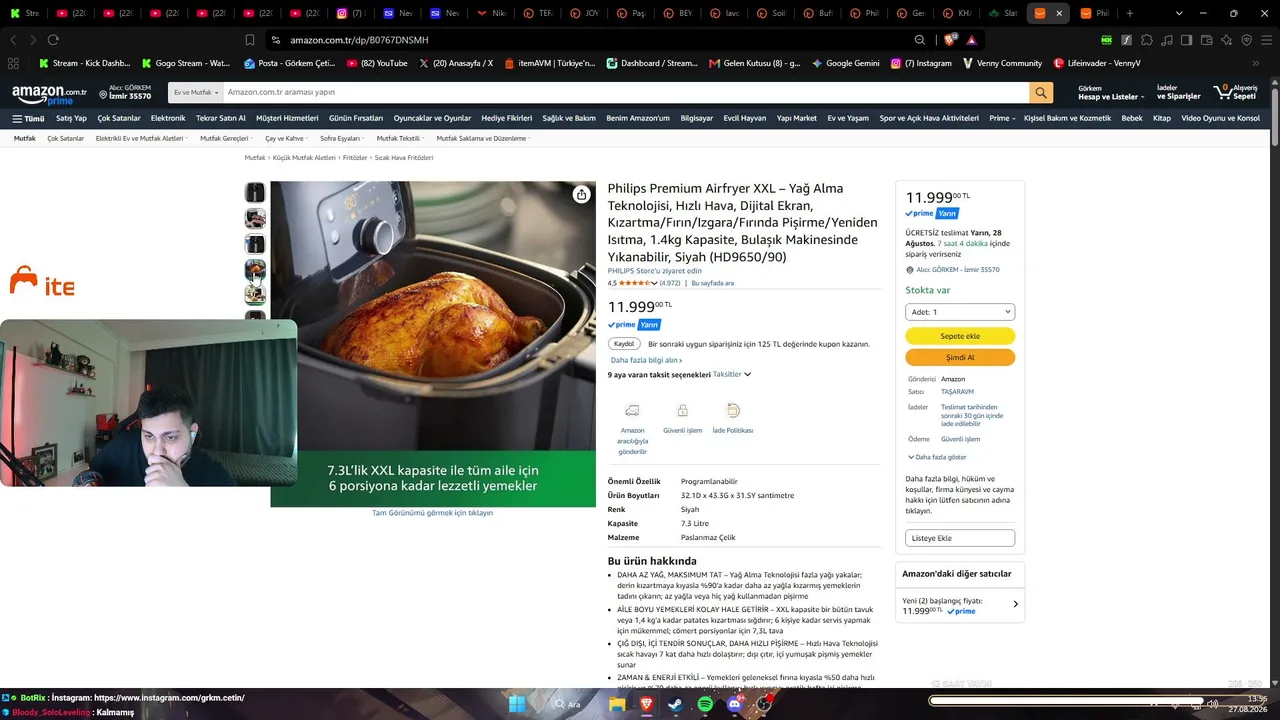Click the Amazon search input field
Viewport: 1280px width, 720px height.
point(625,92)
